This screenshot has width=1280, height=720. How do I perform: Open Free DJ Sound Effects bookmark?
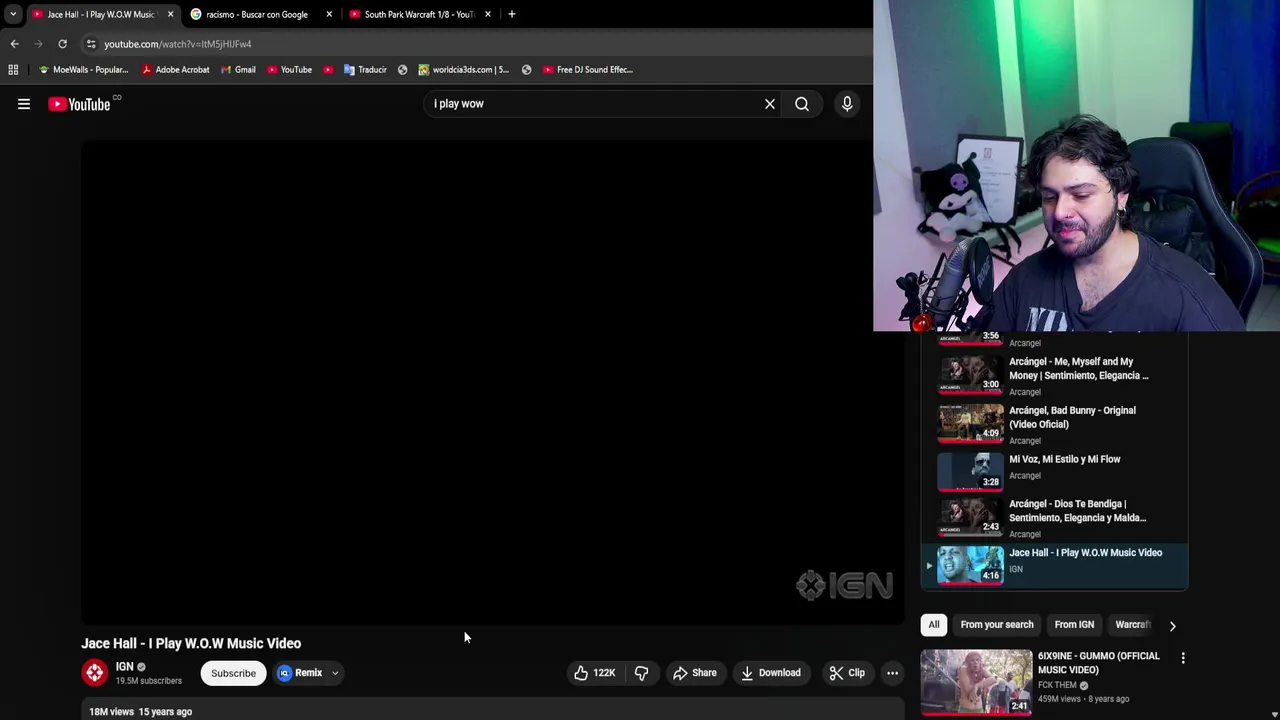pyautogui.click(x=588, y=70)
